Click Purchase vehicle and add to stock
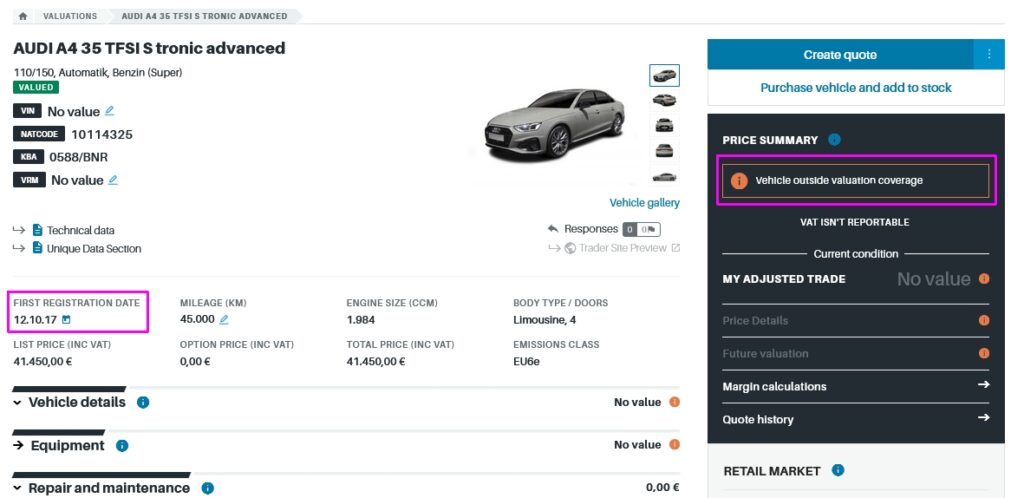 (856, 88)
